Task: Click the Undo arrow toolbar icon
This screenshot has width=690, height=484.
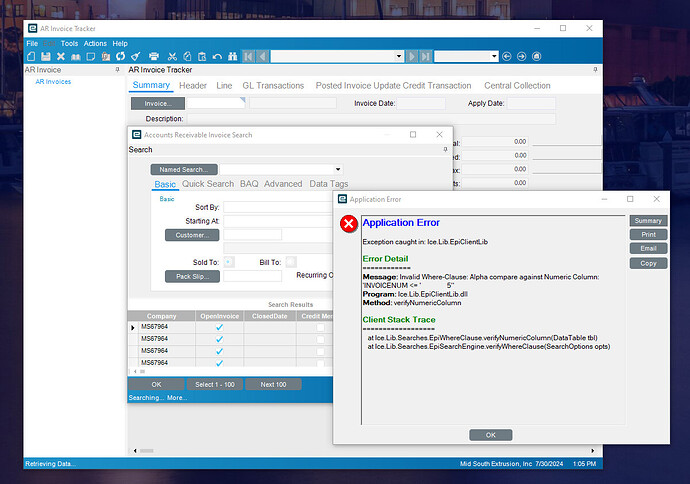Action: 217,56
